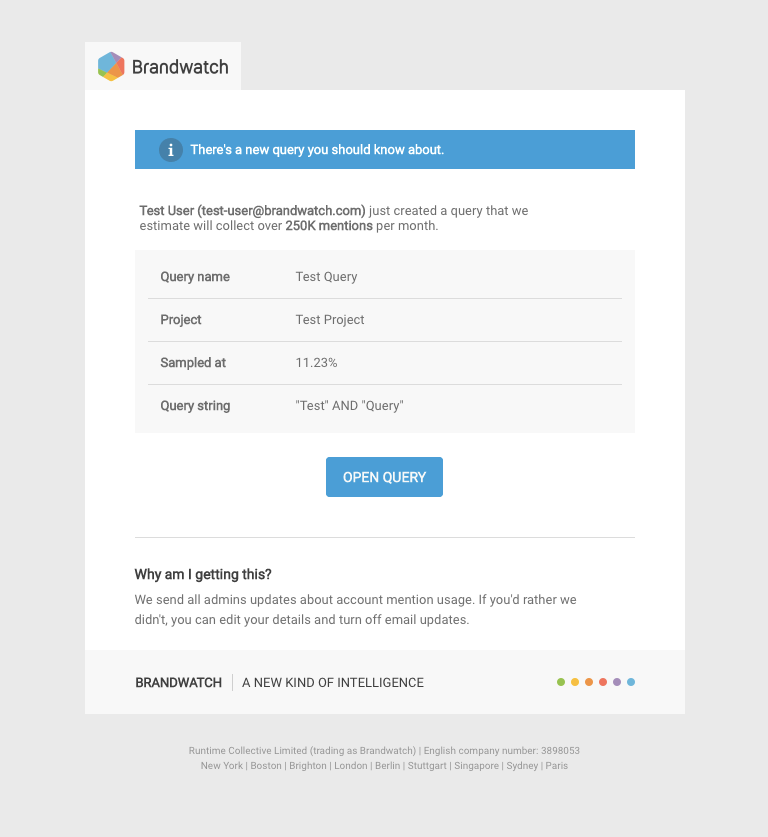Click the Brandwatch hexagon logo icon
Image resolution: width=768 pixels, height=837 pixels.
click(x=111, y=67)
